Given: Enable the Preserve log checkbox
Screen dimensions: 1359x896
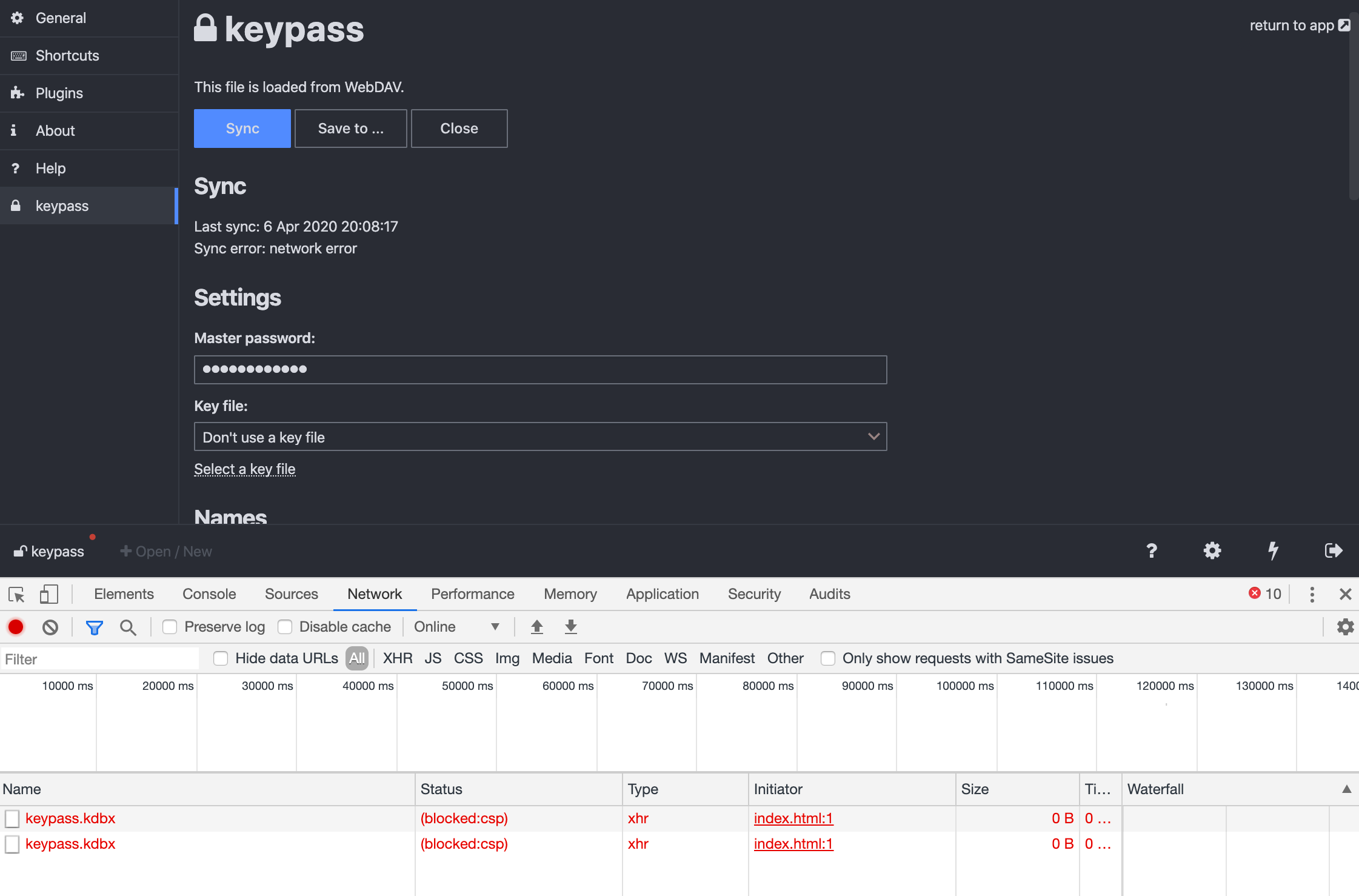Looking at the screenshot, I should [x=170, y=627].
